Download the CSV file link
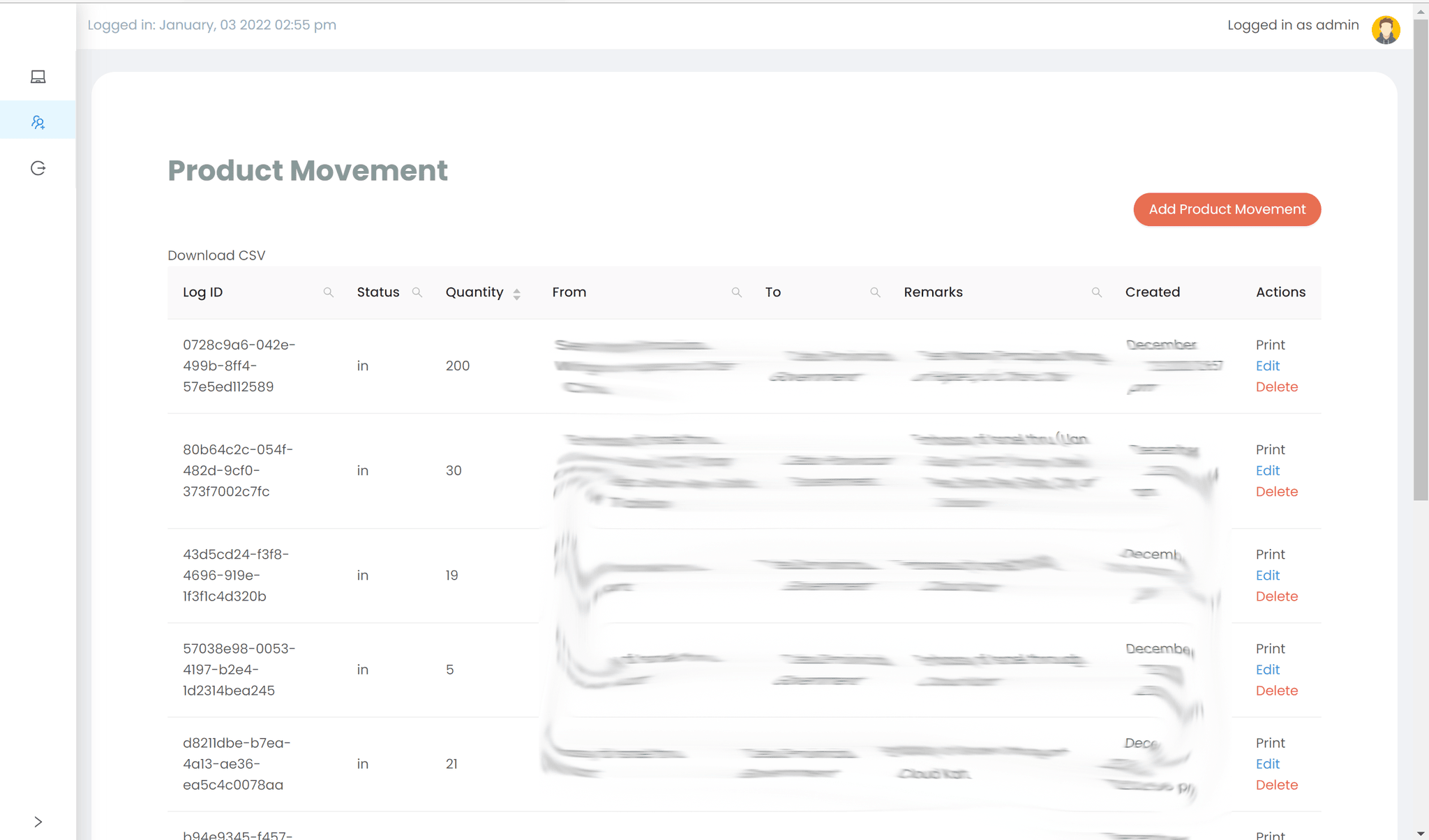This screenshot has height=840, width=1429. 216,255
